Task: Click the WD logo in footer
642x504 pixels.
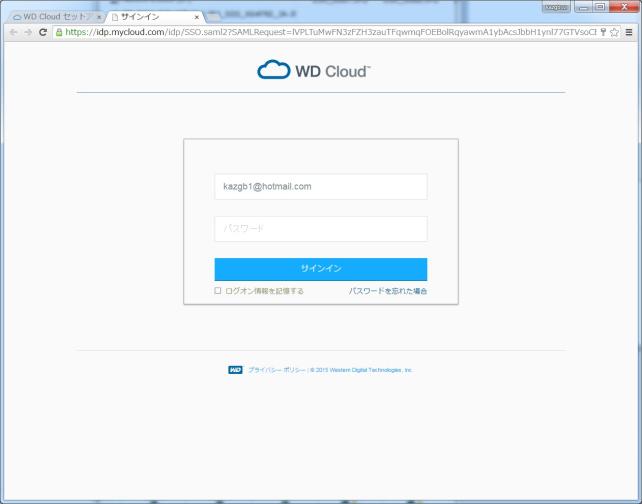Action: point(235,370)
